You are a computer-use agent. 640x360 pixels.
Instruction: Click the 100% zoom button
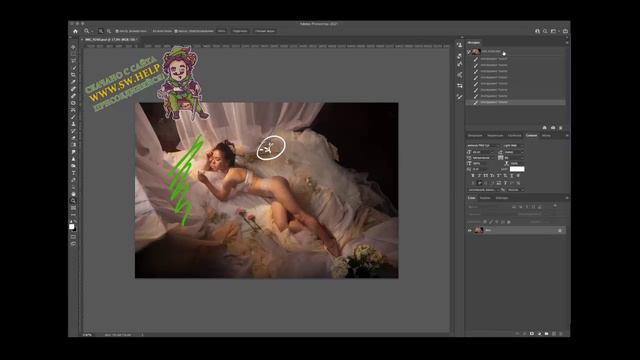pyautogui.click(x=222, y=31)
